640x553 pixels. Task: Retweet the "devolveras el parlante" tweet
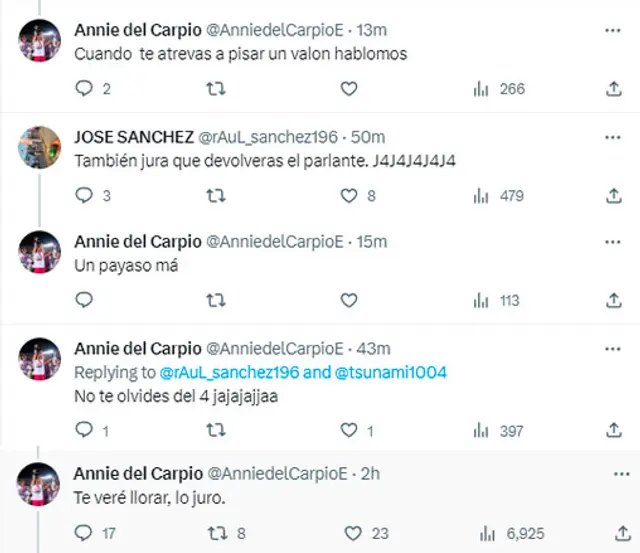click(x=215, y=196)
